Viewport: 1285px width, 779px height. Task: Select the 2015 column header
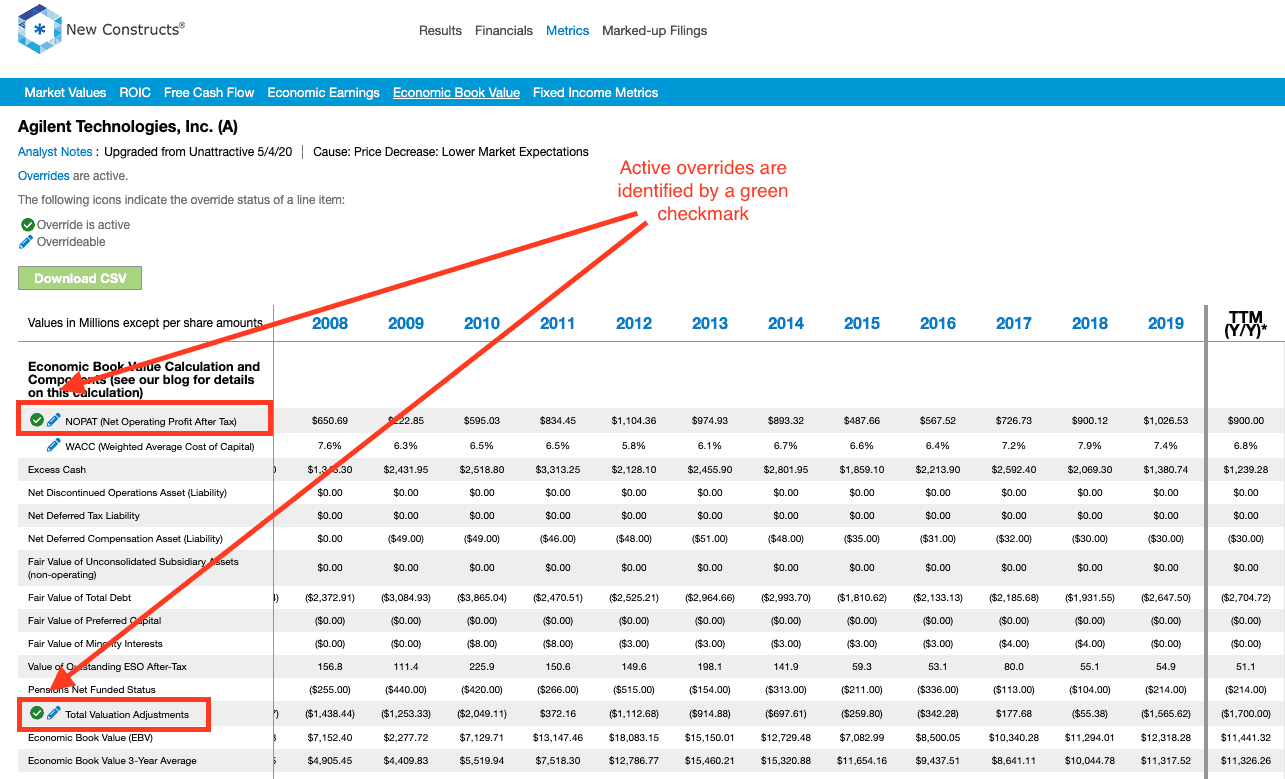tap(862, 323)
